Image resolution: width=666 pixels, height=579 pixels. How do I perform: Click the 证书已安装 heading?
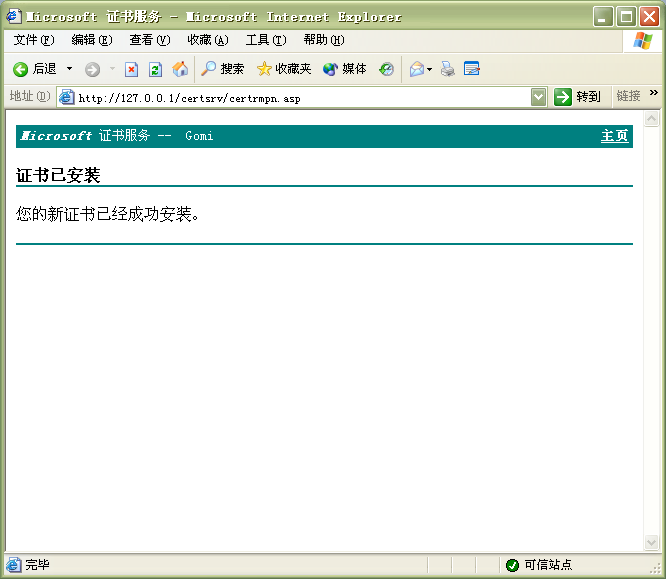coord(58,175)
